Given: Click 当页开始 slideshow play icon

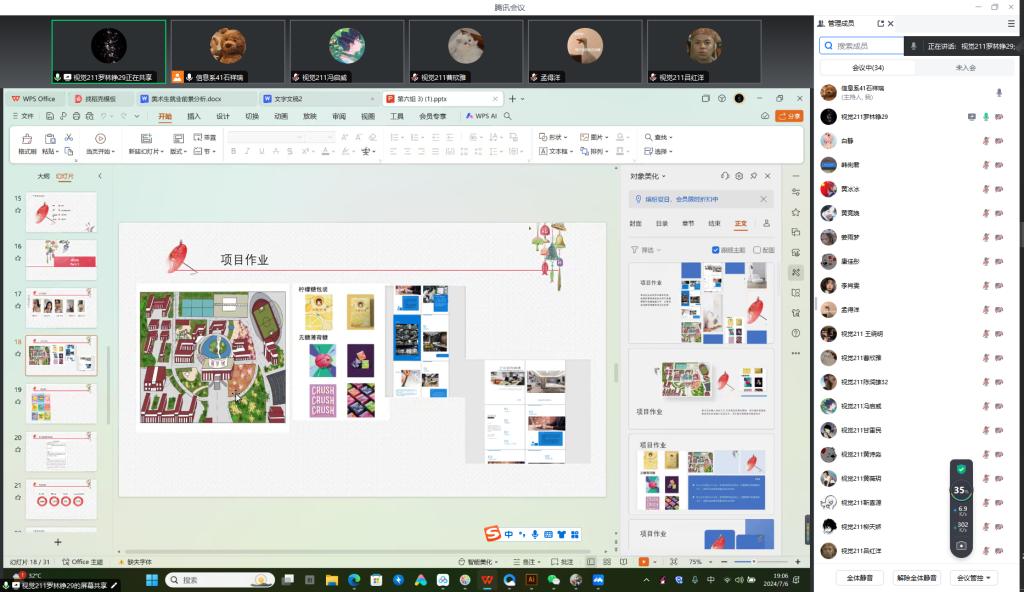Looking at the screenshot, I should [100, 138].
